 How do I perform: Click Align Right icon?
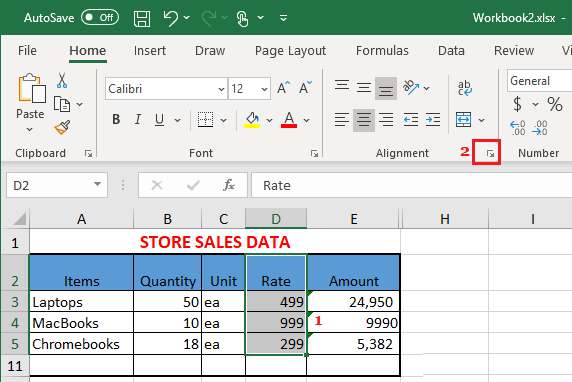click(x=386, y=120)
